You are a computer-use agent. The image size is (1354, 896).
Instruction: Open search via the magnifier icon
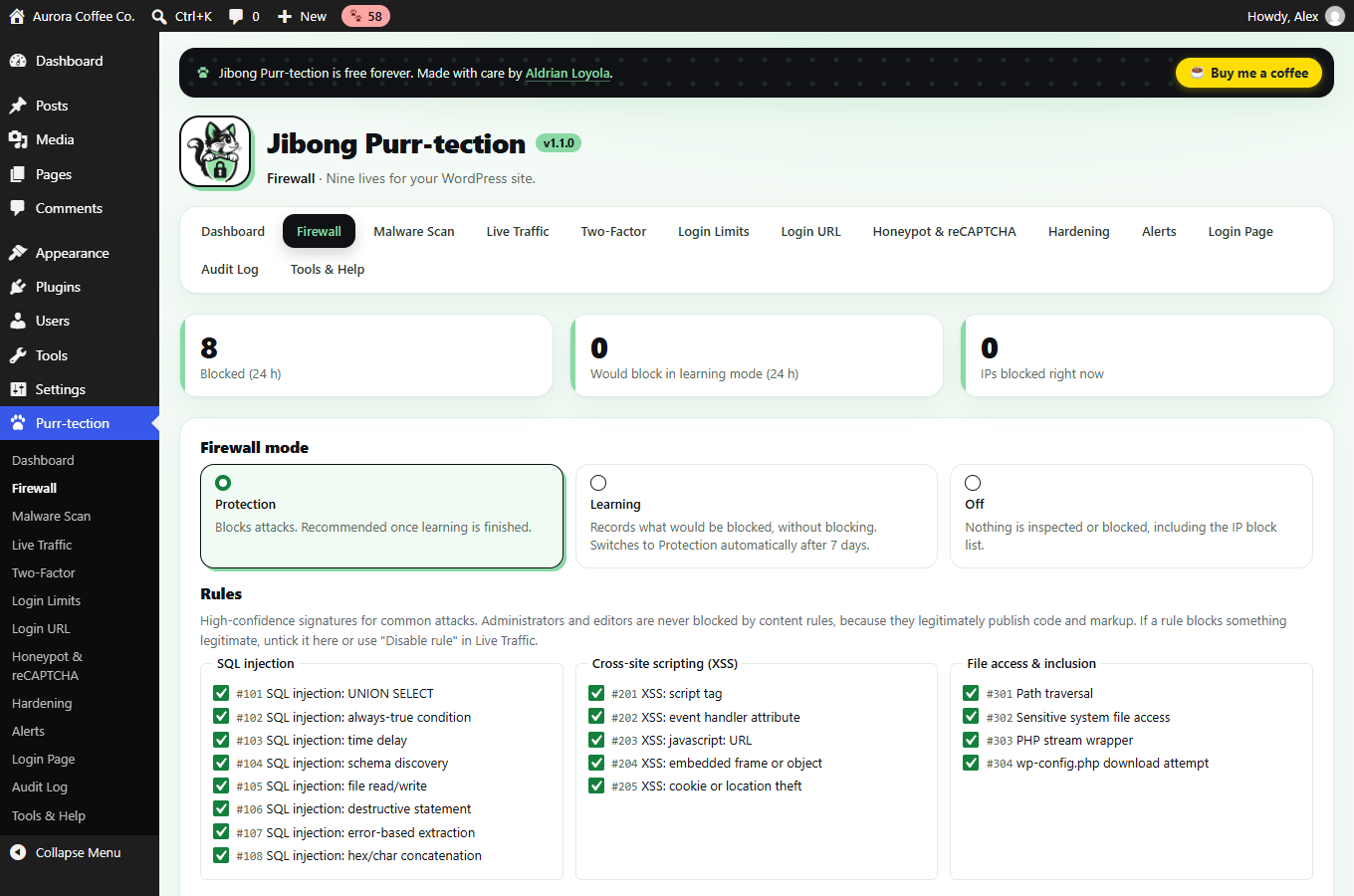[159, 16]
